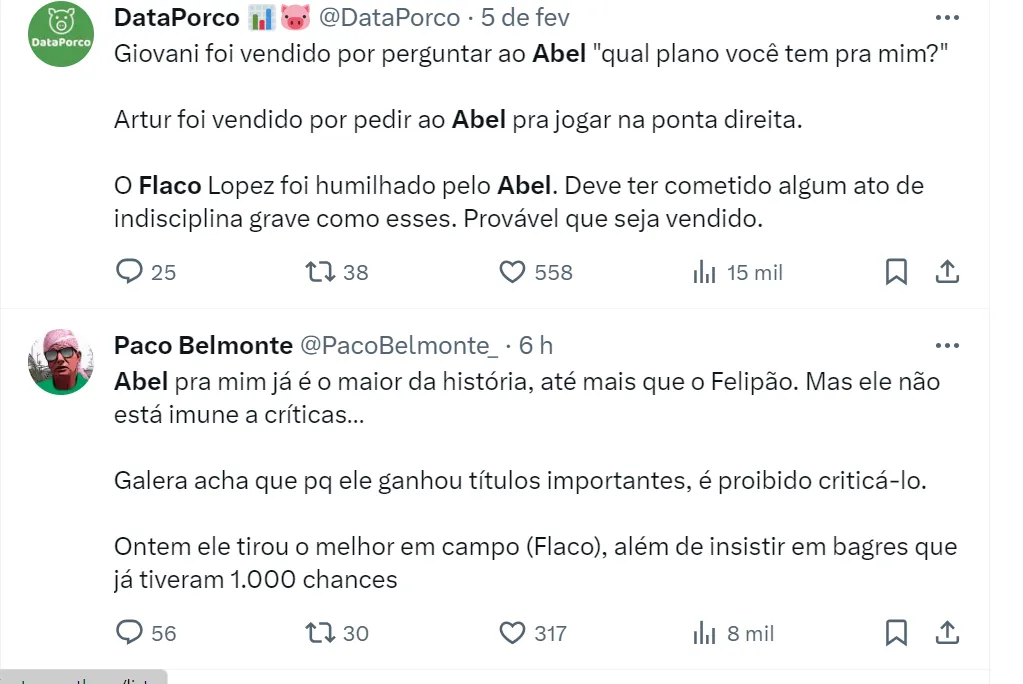Retweet DataPorco's post with 38 reposts
Viewport: 1023px width, 684px height.
click(322, 272)
